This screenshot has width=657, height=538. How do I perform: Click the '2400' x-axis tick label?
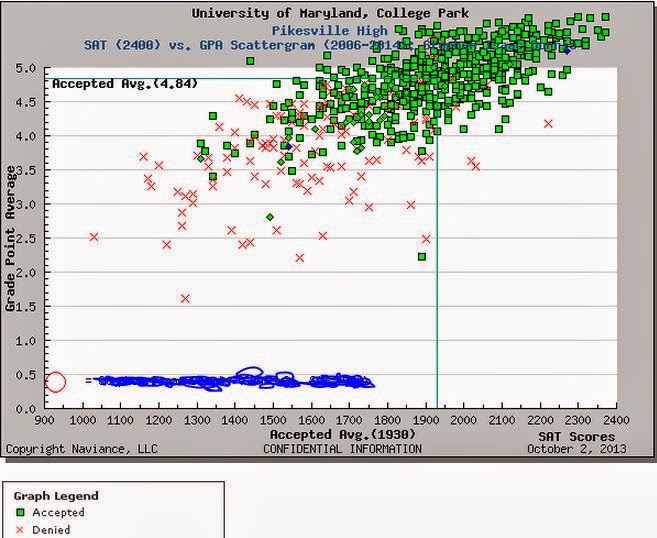[616, 420]
